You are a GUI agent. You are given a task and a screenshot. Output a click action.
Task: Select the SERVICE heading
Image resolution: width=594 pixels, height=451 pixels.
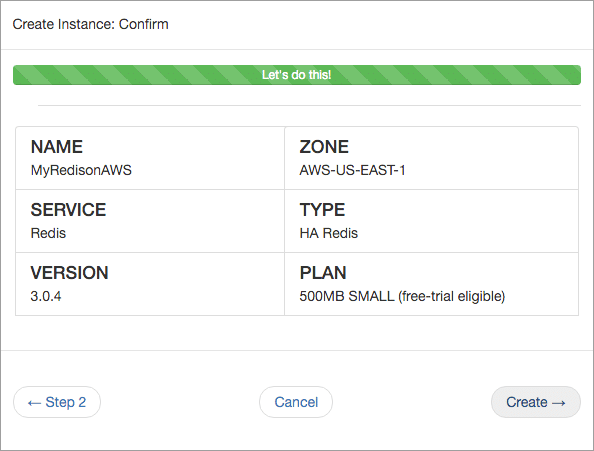[x=69, y=210]
